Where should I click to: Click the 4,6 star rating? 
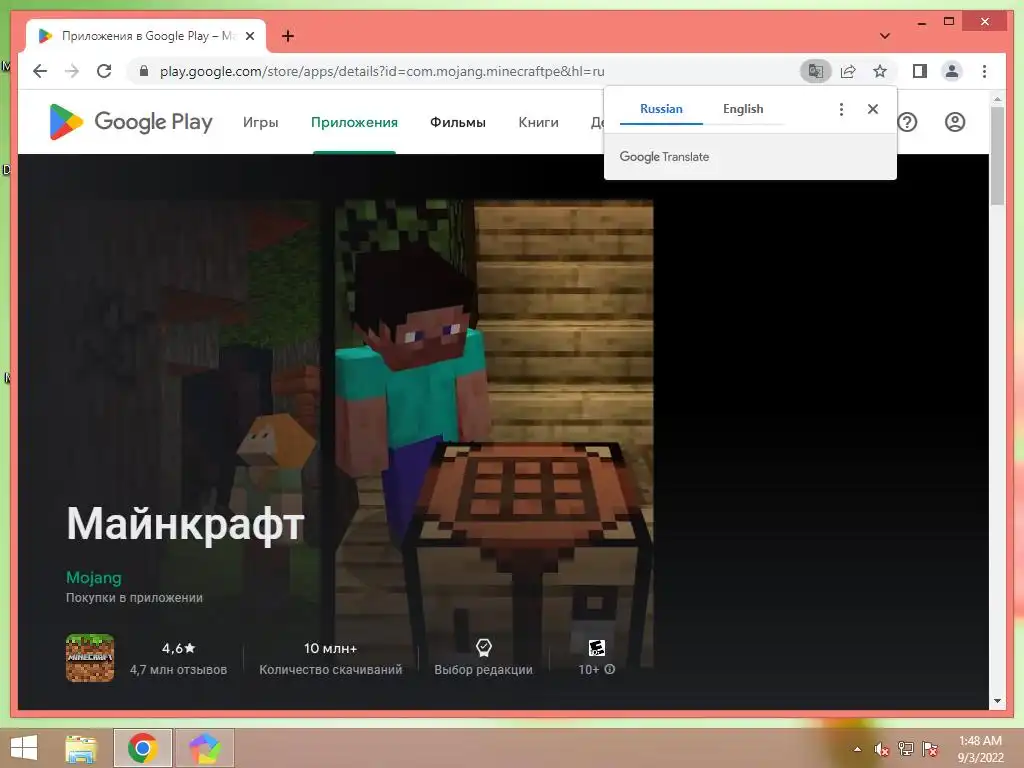pos(178,648)
